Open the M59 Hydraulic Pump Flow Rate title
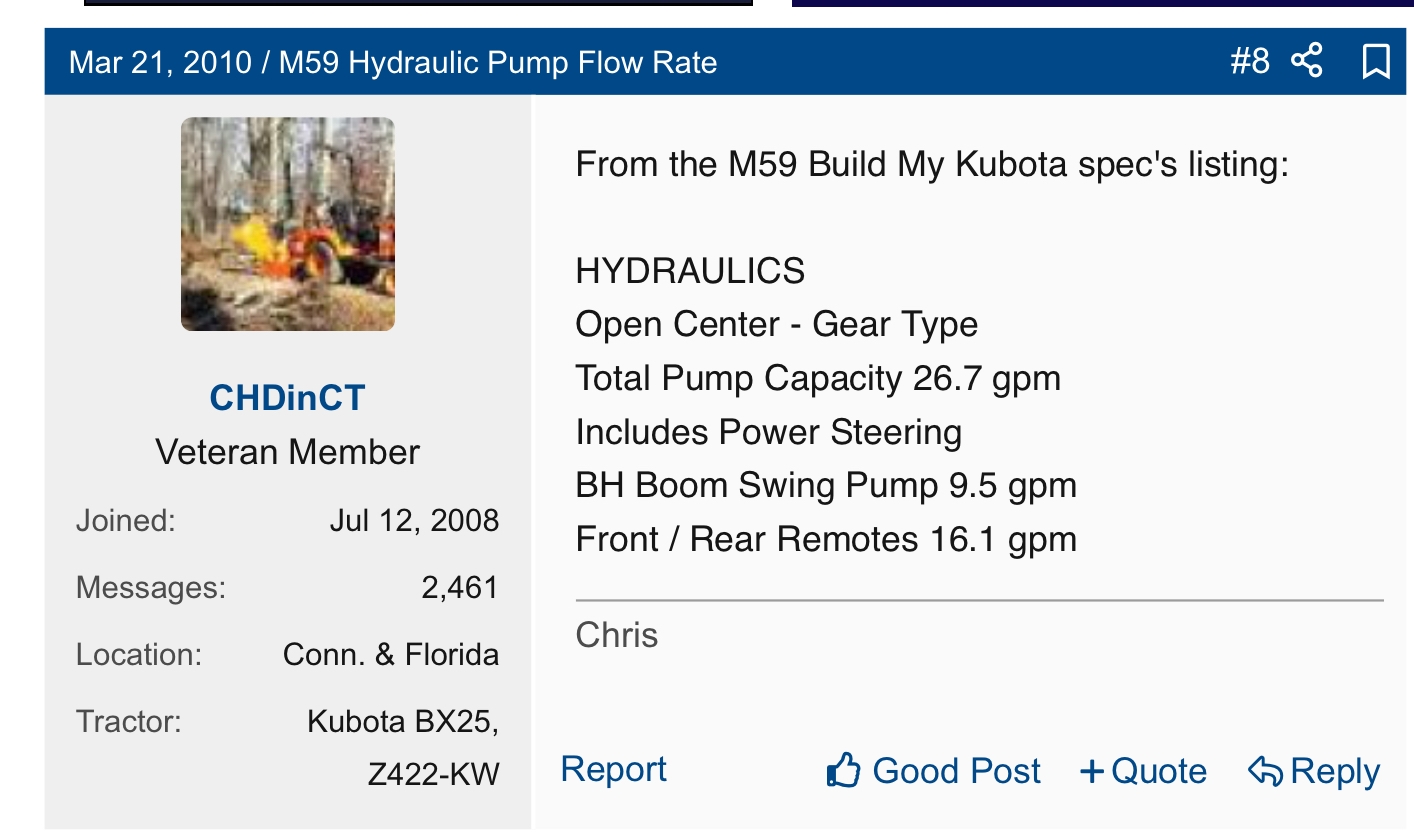1414x837 pixels. pos(498,63)
